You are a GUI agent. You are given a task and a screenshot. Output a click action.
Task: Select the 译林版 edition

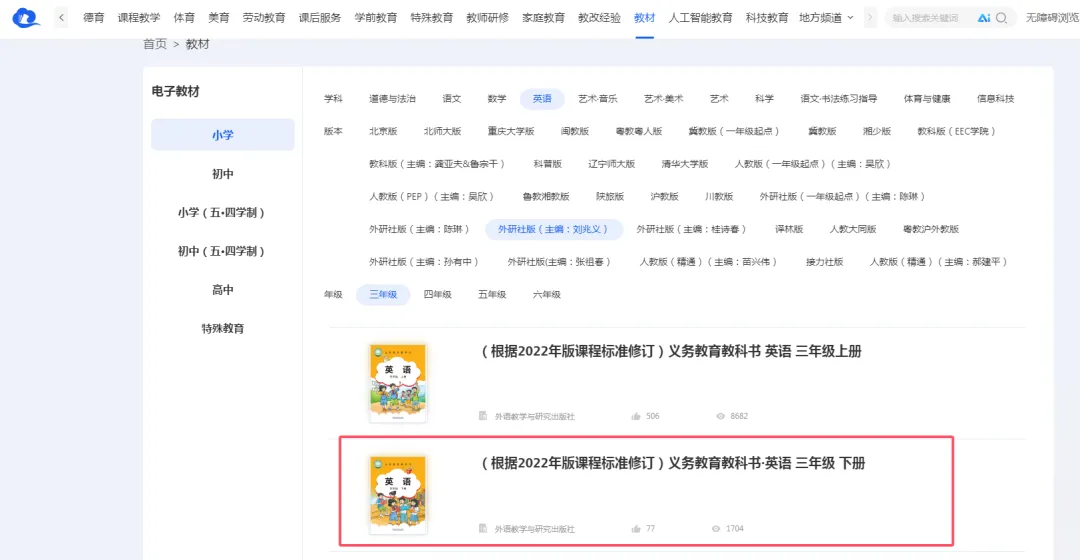(x=789, y=229)
